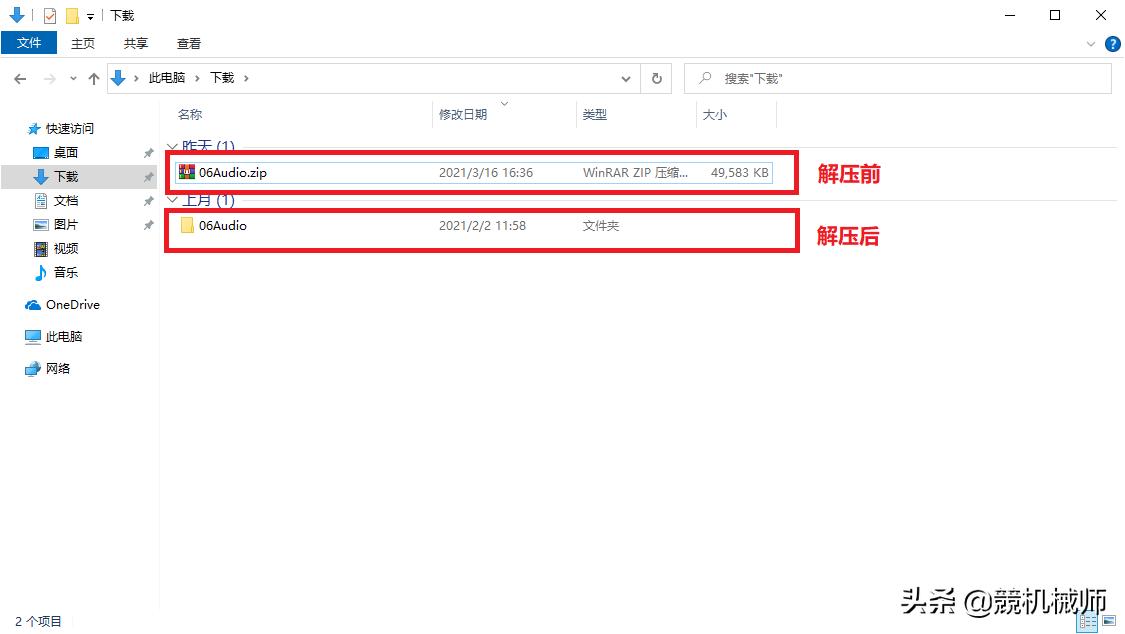Screen dimensions: 1125x634
Task: Open OneDrive in the navigation pane
Action: pos(72,305)
